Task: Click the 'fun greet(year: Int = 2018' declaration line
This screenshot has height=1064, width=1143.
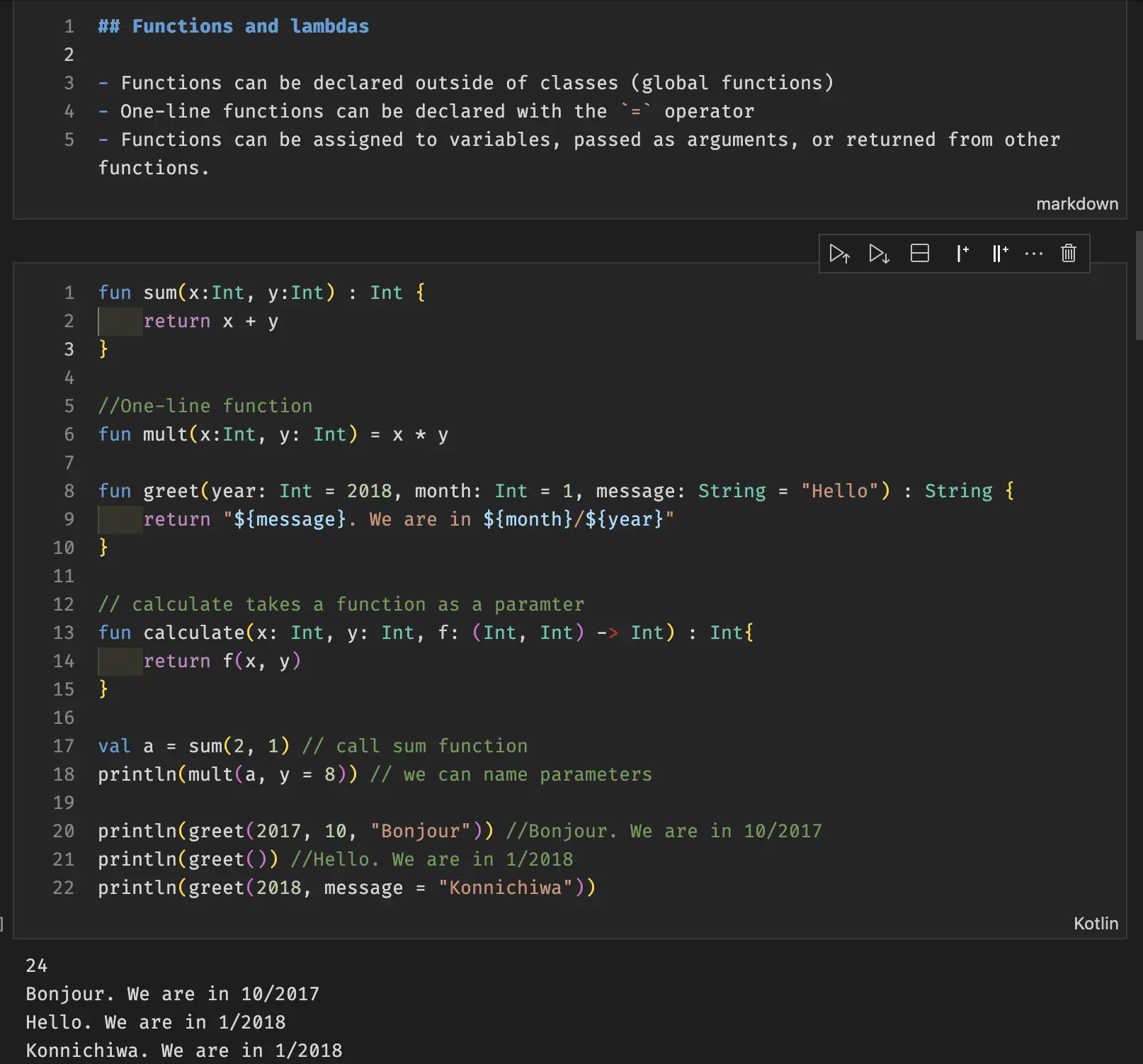Action: [557, 491]
